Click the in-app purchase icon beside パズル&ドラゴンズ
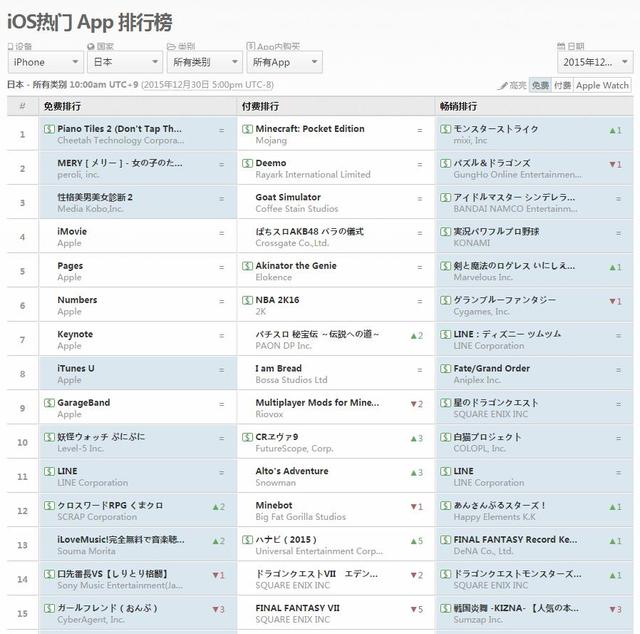The height and width of the screenshot is (634, 640). (445, 163)
